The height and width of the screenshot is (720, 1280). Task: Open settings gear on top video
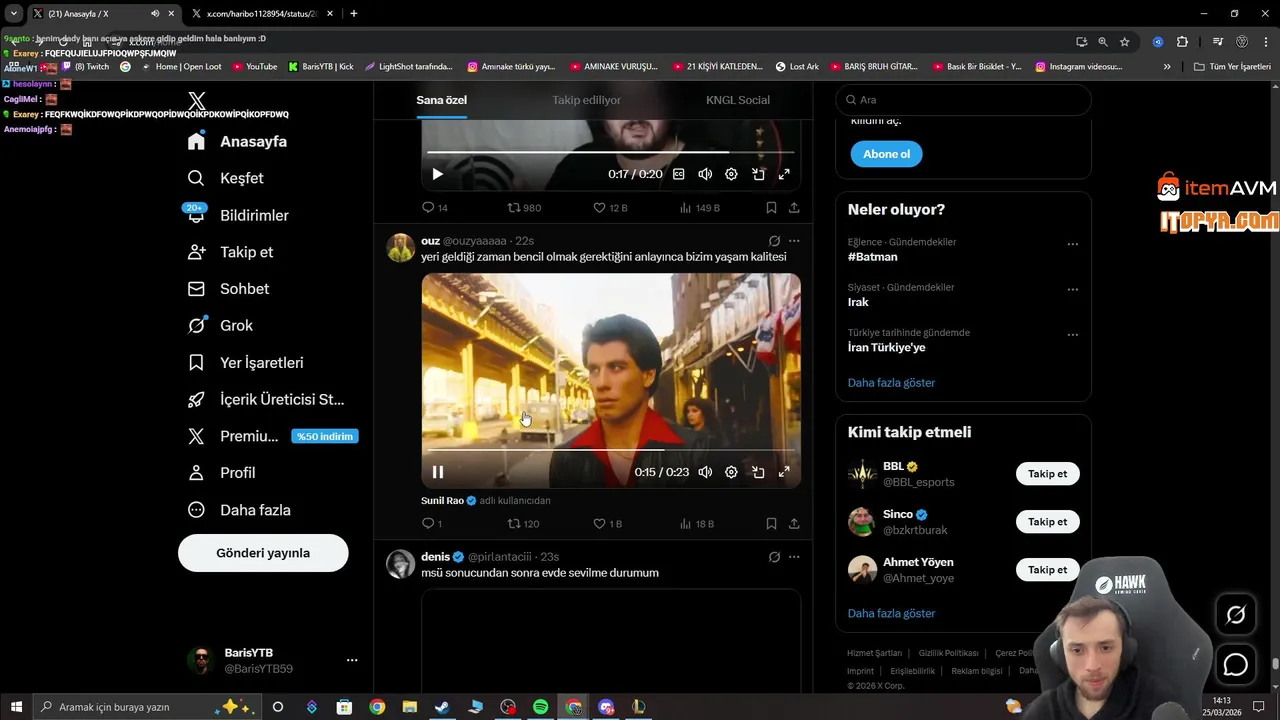tap(731, 174)
